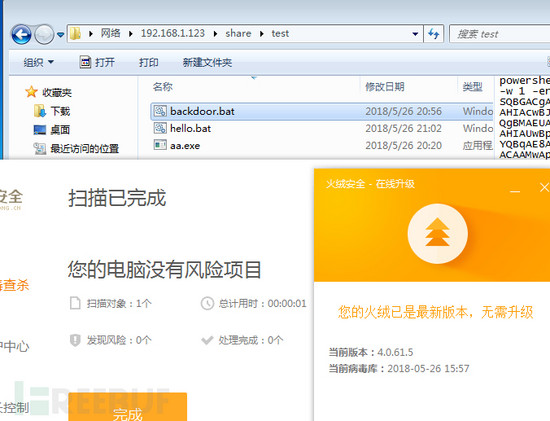This screenshot has height=421, width=550.
Task: Click the upgrade arrow icon in 在线升级 window
Action: point(437,233)
